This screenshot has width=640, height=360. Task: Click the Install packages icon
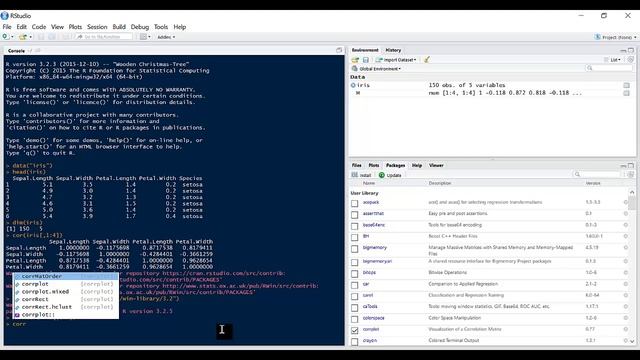[355, 175]
